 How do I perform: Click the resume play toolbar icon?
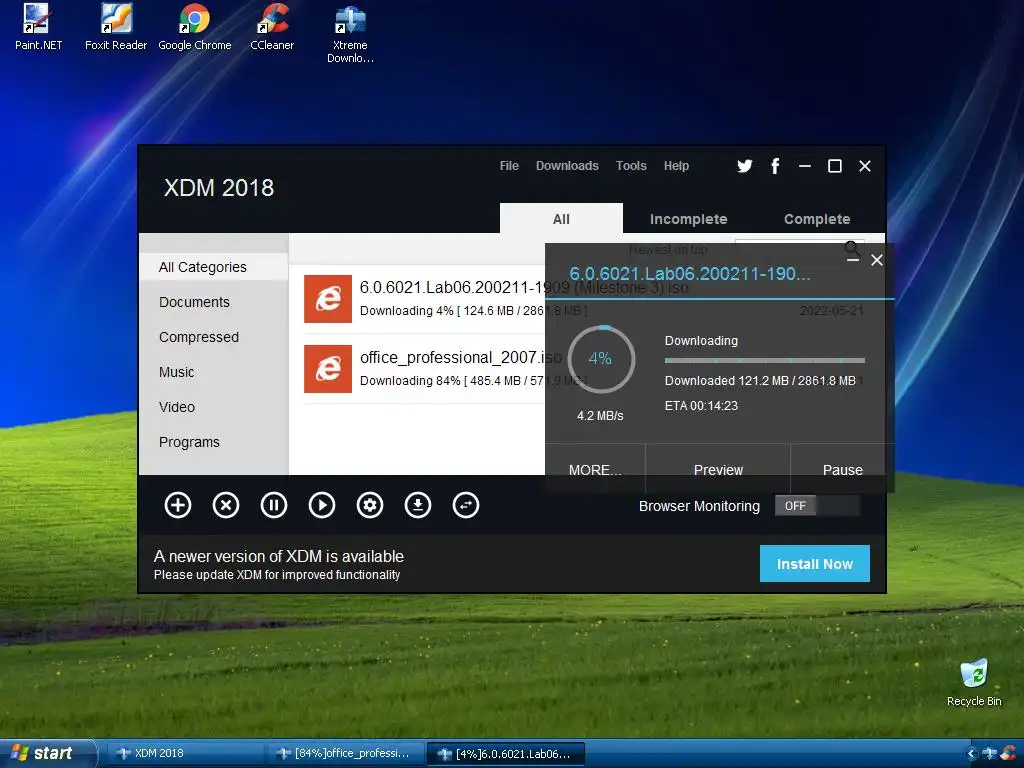coord(322,505)
